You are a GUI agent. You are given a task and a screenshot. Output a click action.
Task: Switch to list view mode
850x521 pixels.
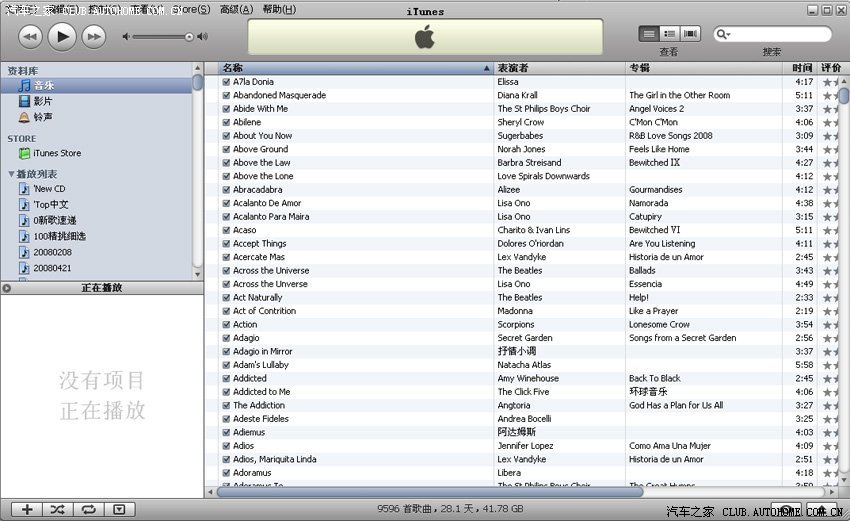pyautogui.click(x=649, y=34)
